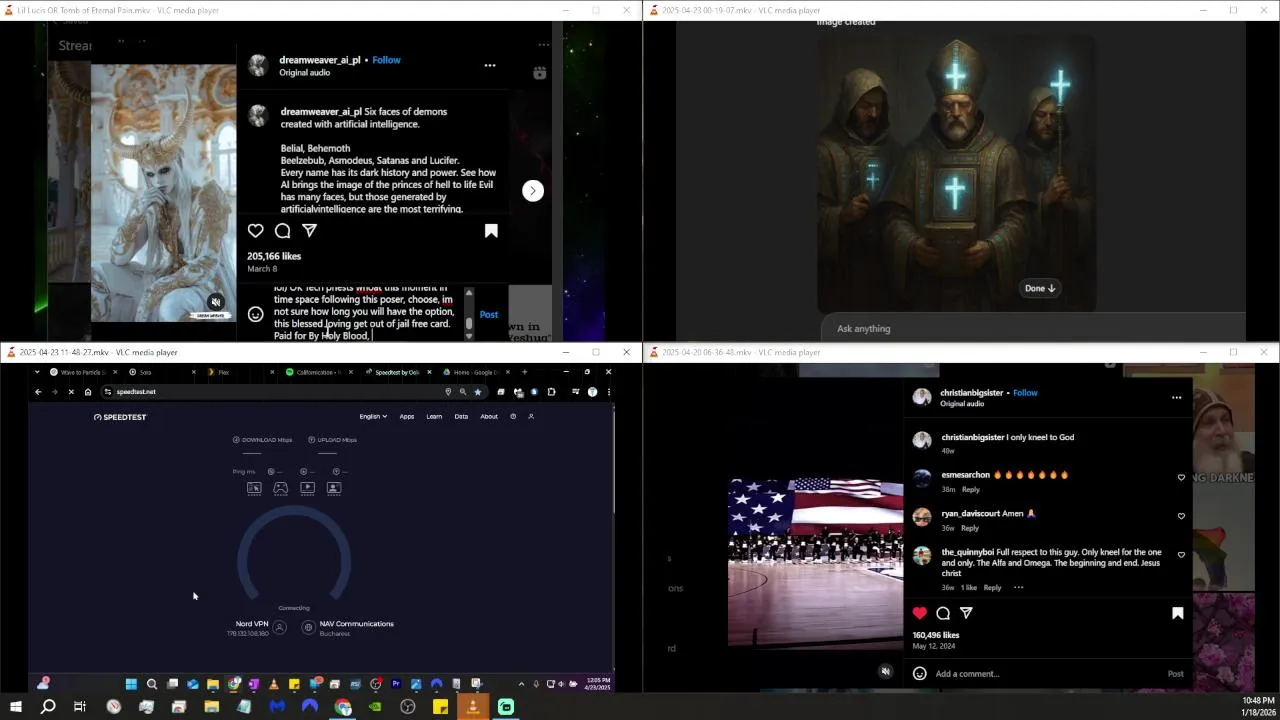Image resolution: width=1280 pixels, height=720 pixels.
Task: Switch to the Wave to Particle browser tab
Action: coord(83,372)
